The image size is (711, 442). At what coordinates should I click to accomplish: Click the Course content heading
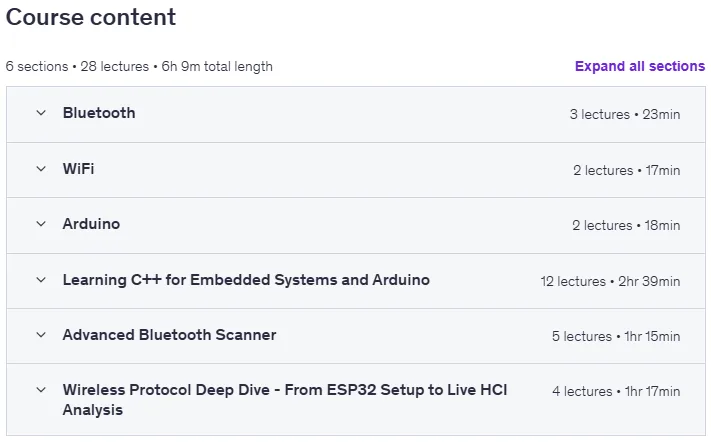(91, 17)
